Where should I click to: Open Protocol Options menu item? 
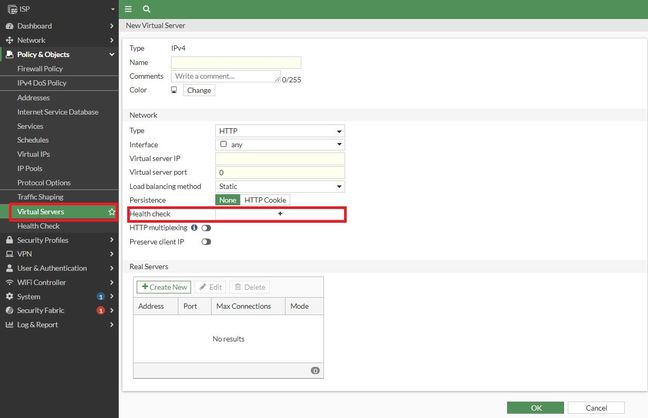click(x=44, y=182)
